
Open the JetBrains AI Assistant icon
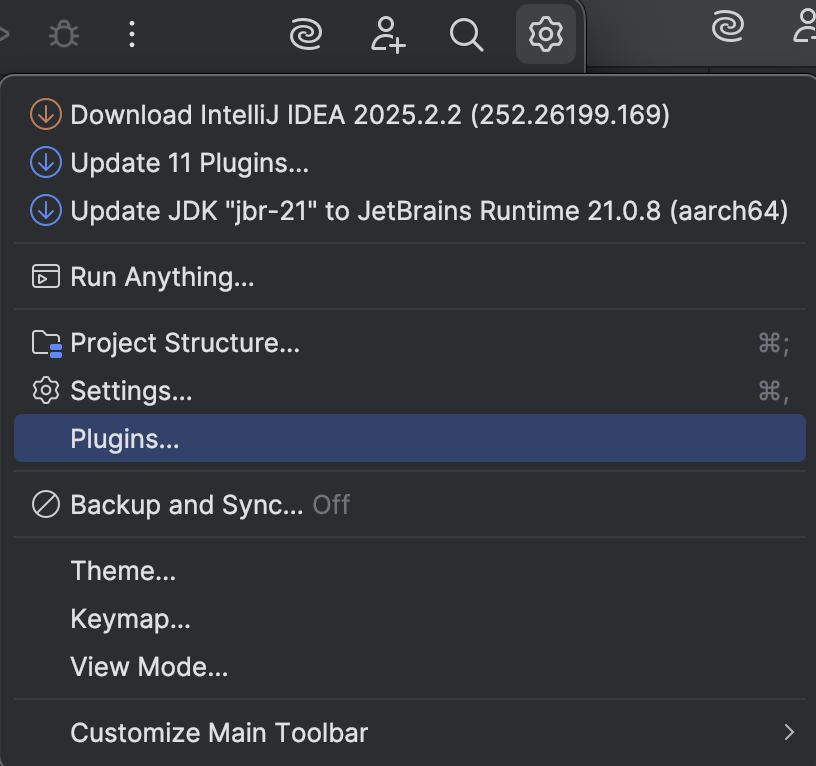tap(306, 33)
